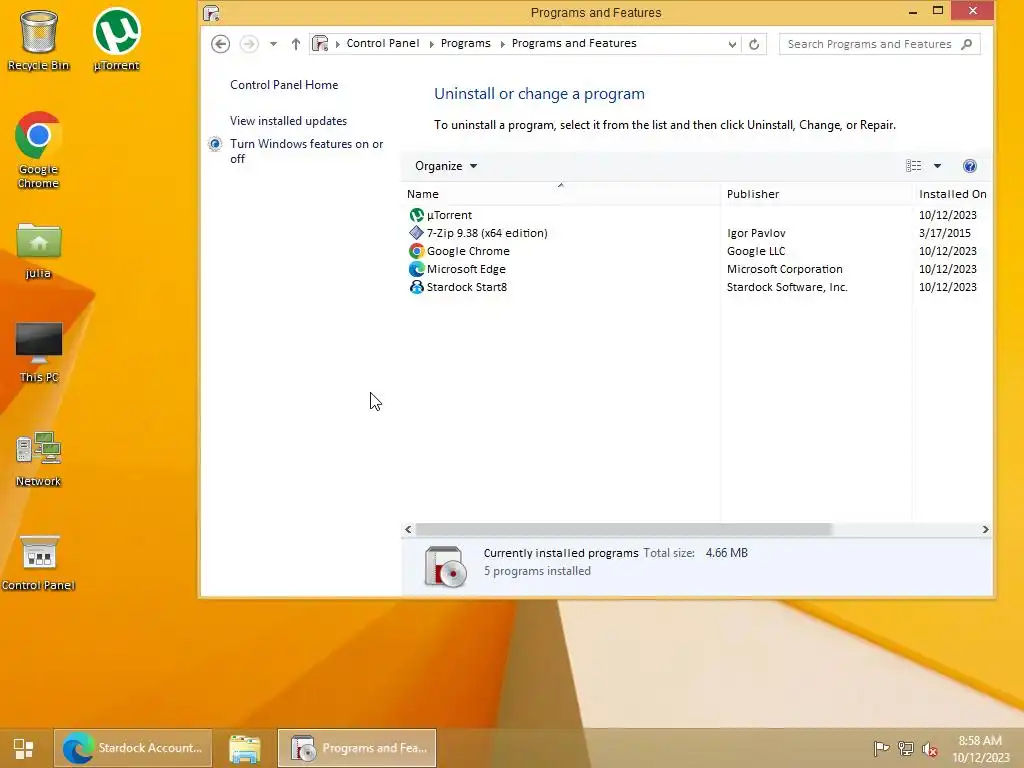Click the Google Chrome icon in program list

416,251
